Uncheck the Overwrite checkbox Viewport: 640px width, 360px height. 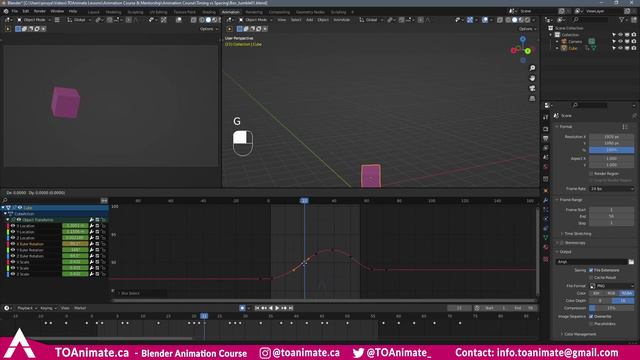(591, 316)
